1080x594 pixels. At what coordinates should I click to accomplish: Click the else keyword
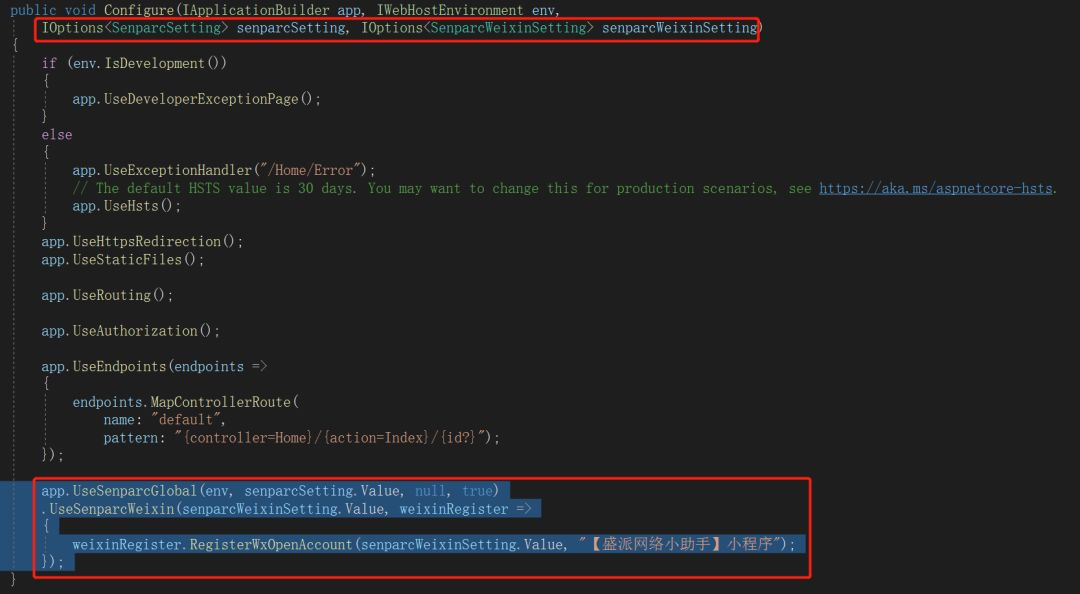coord(56,134)
